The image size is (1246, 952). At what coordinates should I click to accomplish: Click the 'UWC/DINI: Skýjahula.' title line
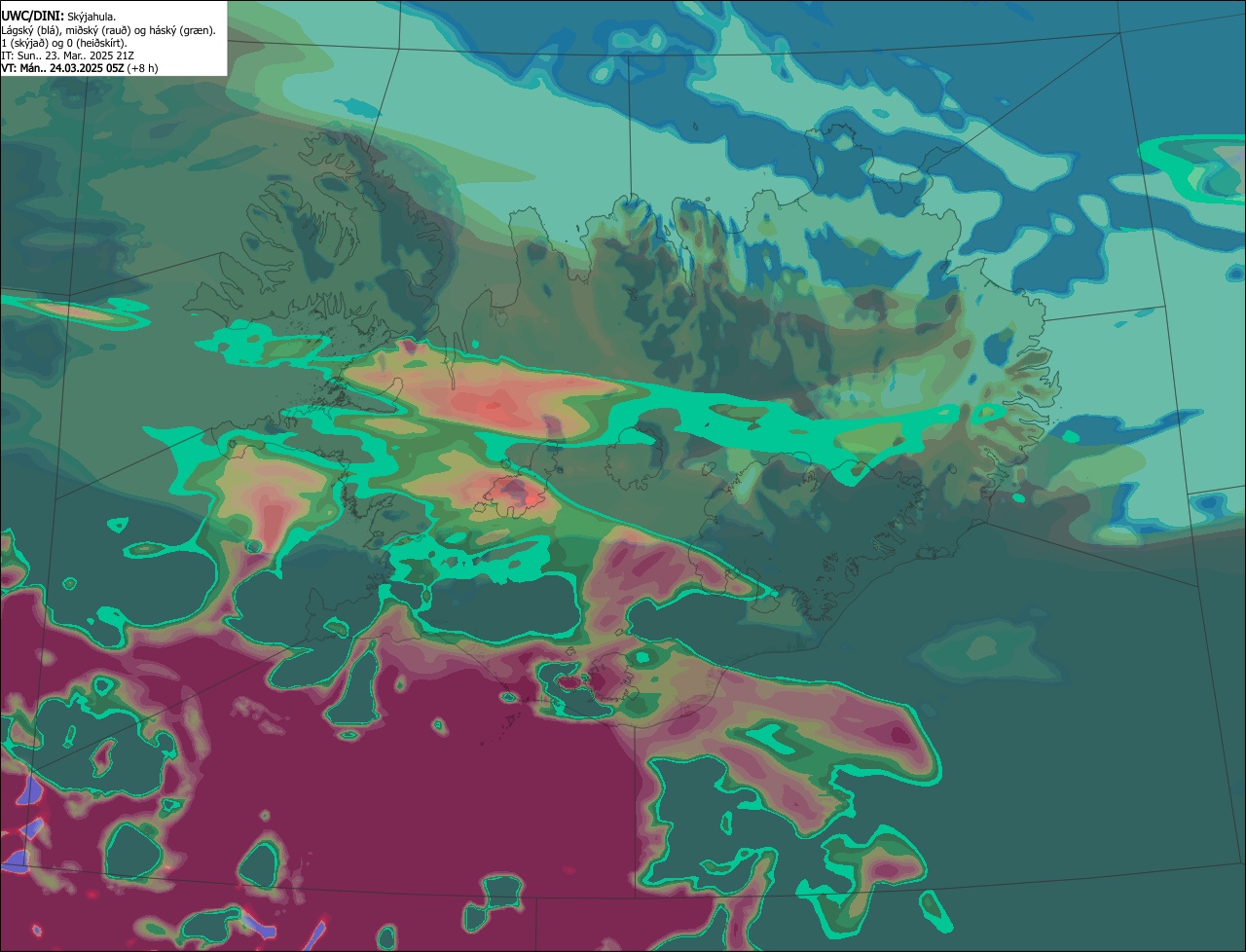click(x=58, y=17)
